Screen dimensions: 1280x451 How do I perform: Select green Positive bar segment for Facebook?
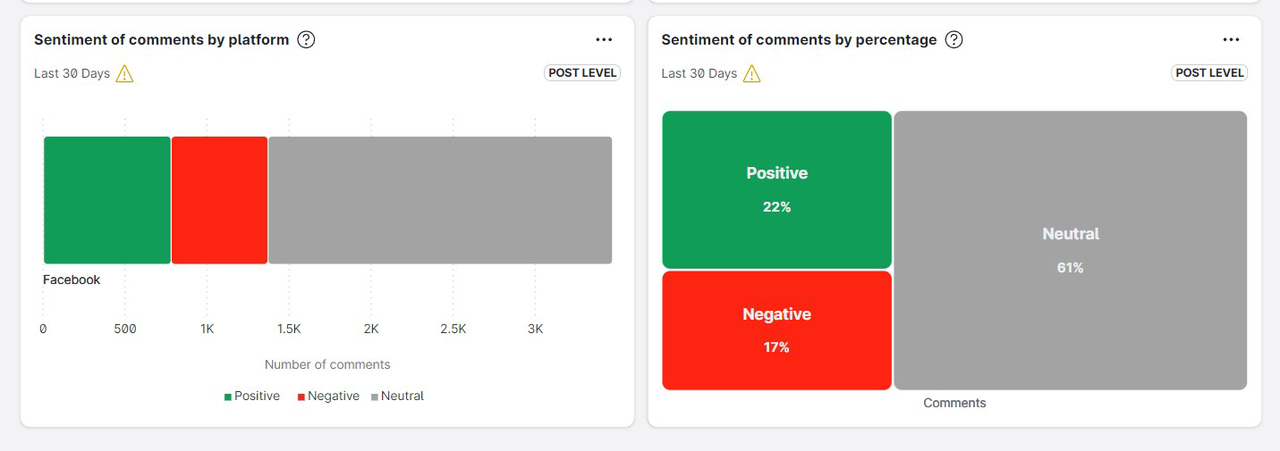point(107,200)
